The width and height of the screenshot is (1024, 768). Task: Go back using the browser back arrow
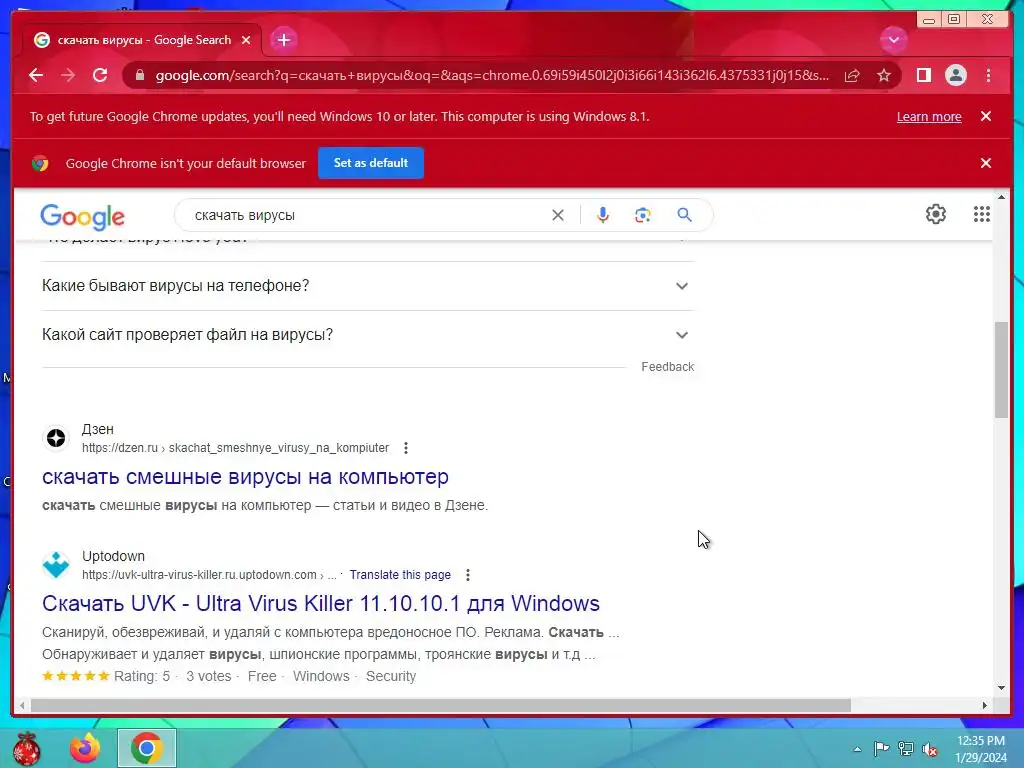point(36,75)
